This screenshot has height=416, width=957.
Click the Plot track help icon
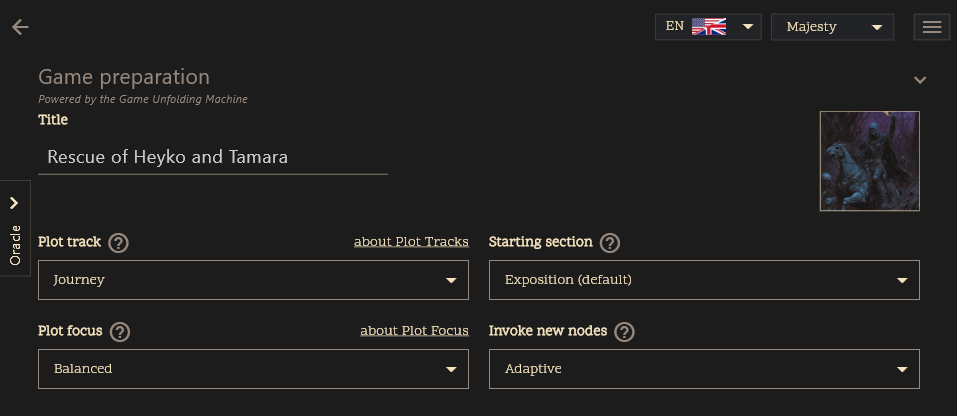[119, 243]
